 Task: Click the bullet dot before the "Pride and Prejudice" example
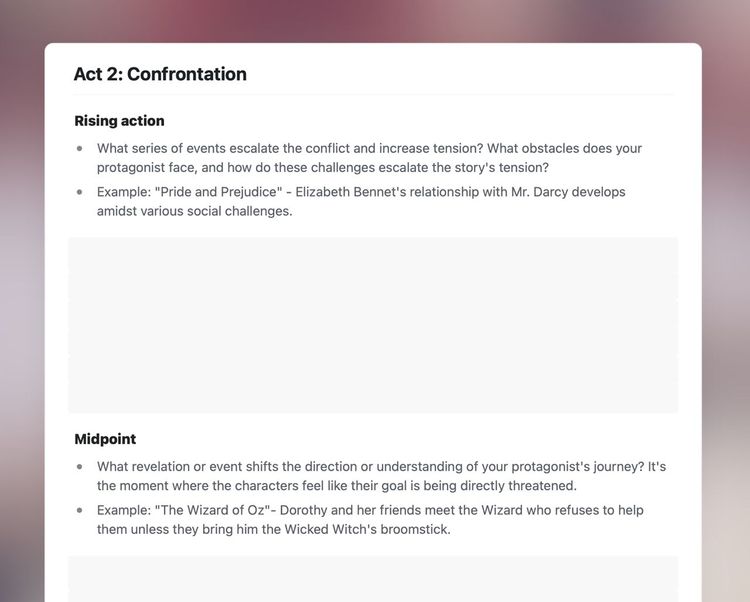pos(80,192)
